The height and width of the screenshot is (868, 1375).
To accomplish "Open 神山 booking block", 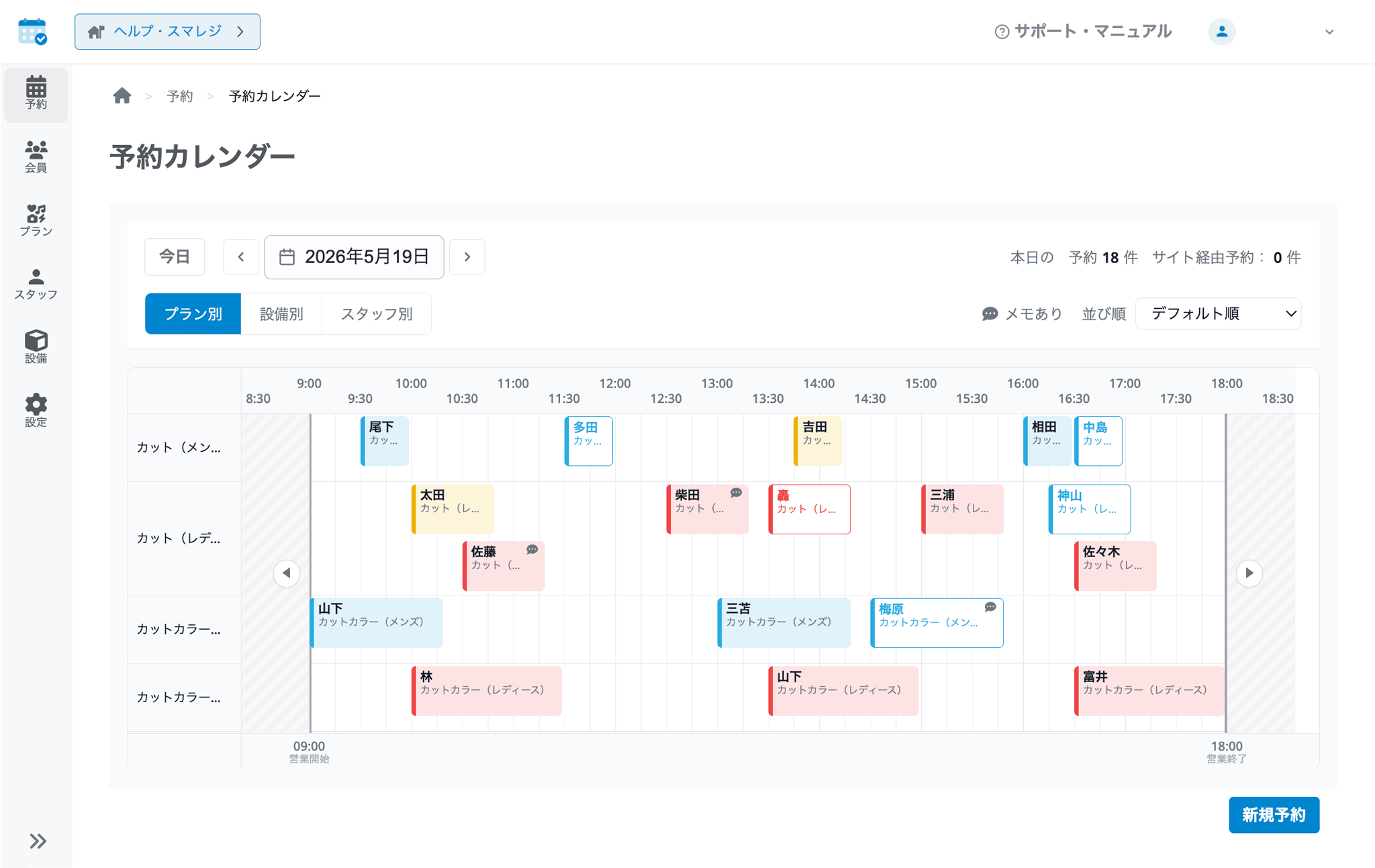I will [1090, 509].
